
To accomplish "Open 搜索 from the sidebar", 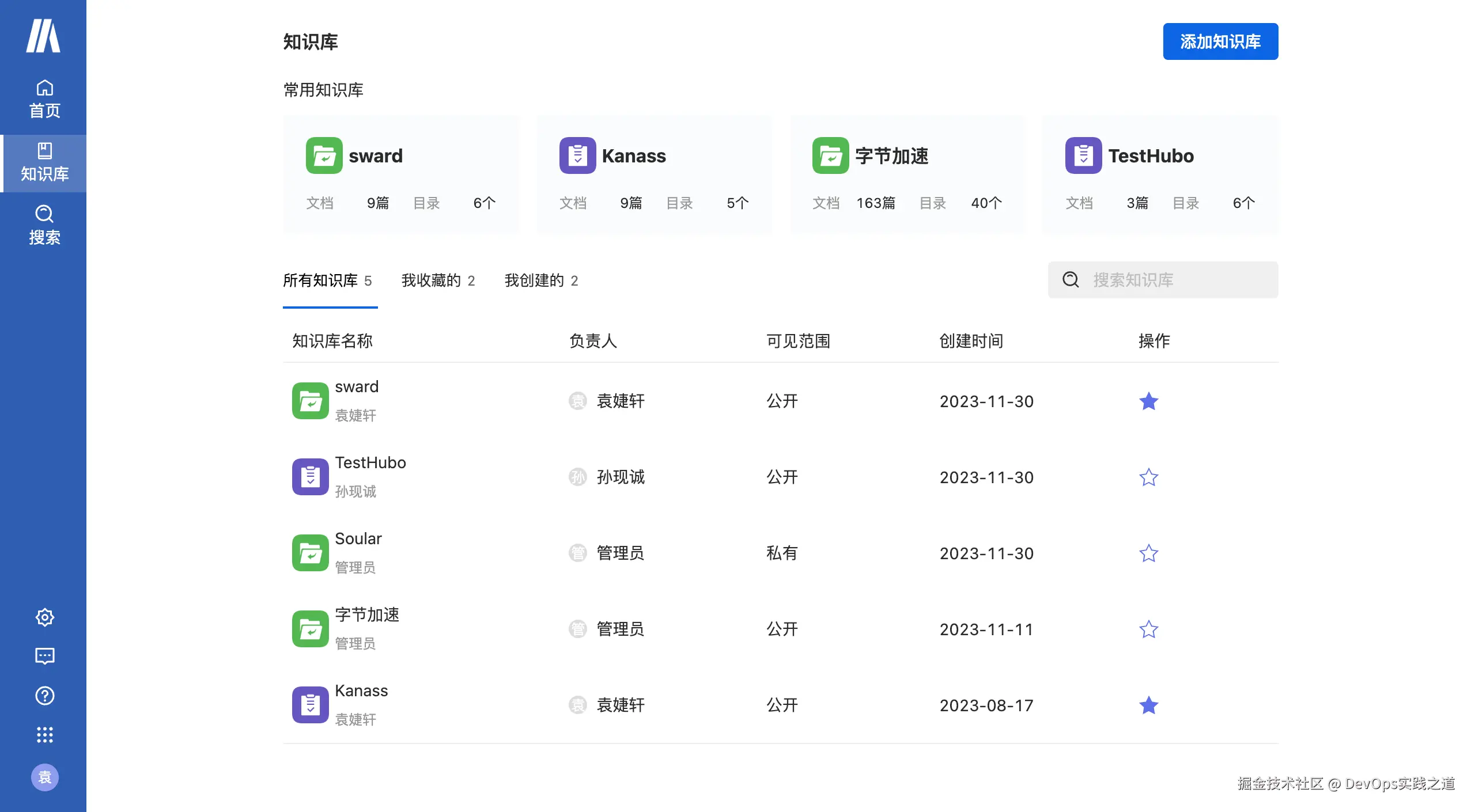I will (x=44, y=225).
